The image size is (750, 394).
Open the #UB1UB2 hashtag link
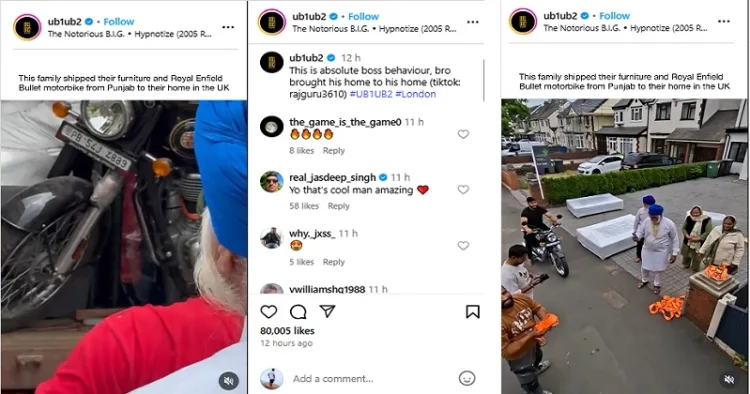point(371,94)
